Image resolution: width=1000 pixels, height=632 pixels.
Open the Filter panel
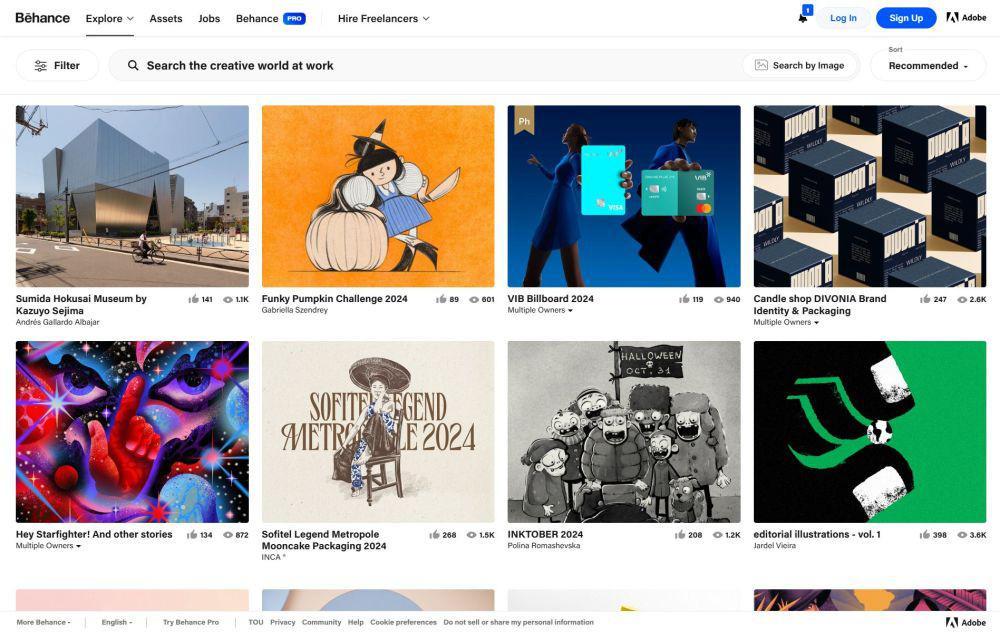pos(57,66)
